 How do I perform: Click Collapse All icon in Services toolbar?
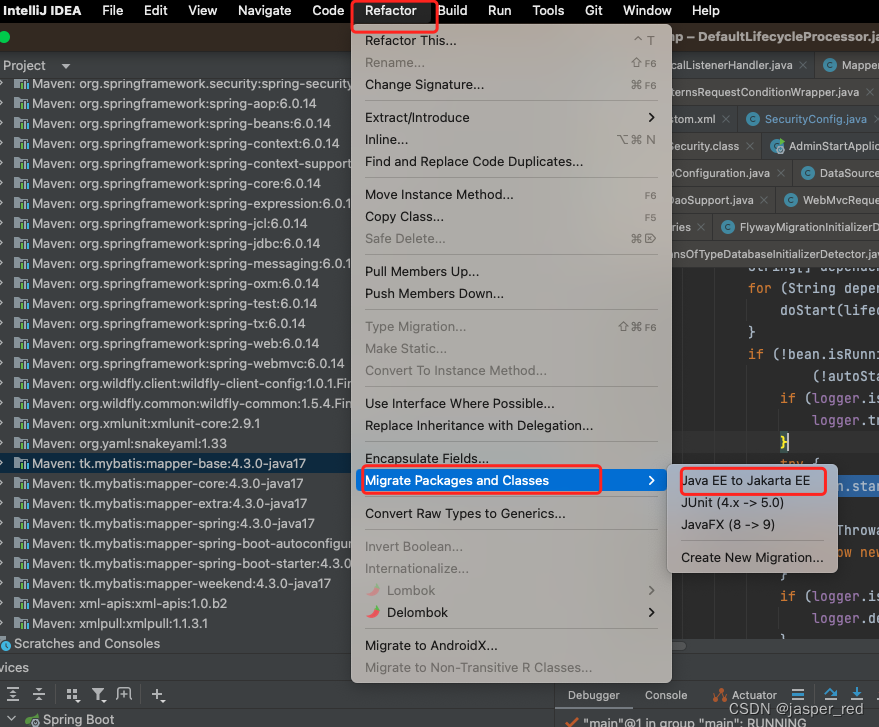39,694
